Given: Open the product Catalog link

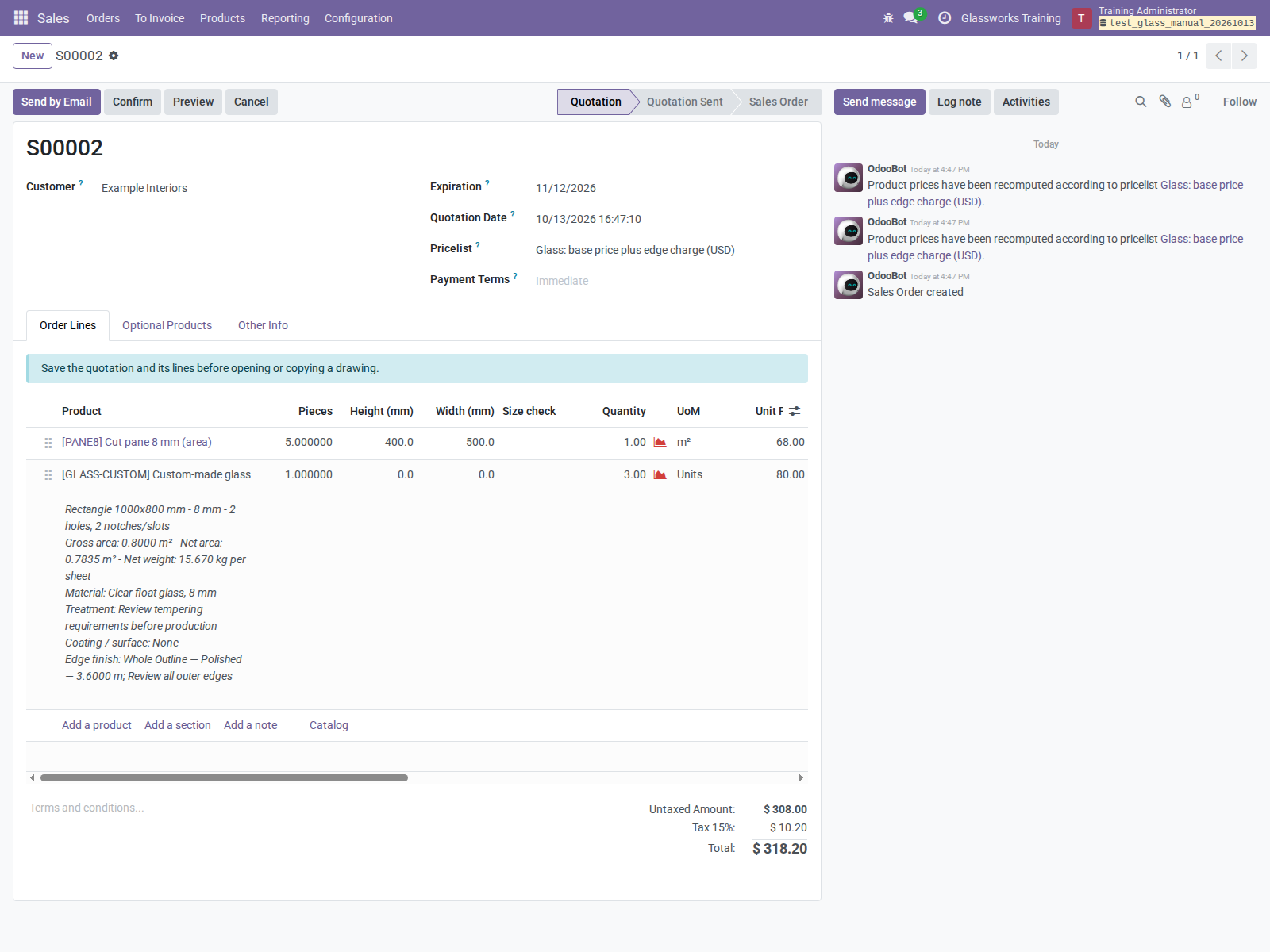Looking at the screenshot, I should pos(329,725).
